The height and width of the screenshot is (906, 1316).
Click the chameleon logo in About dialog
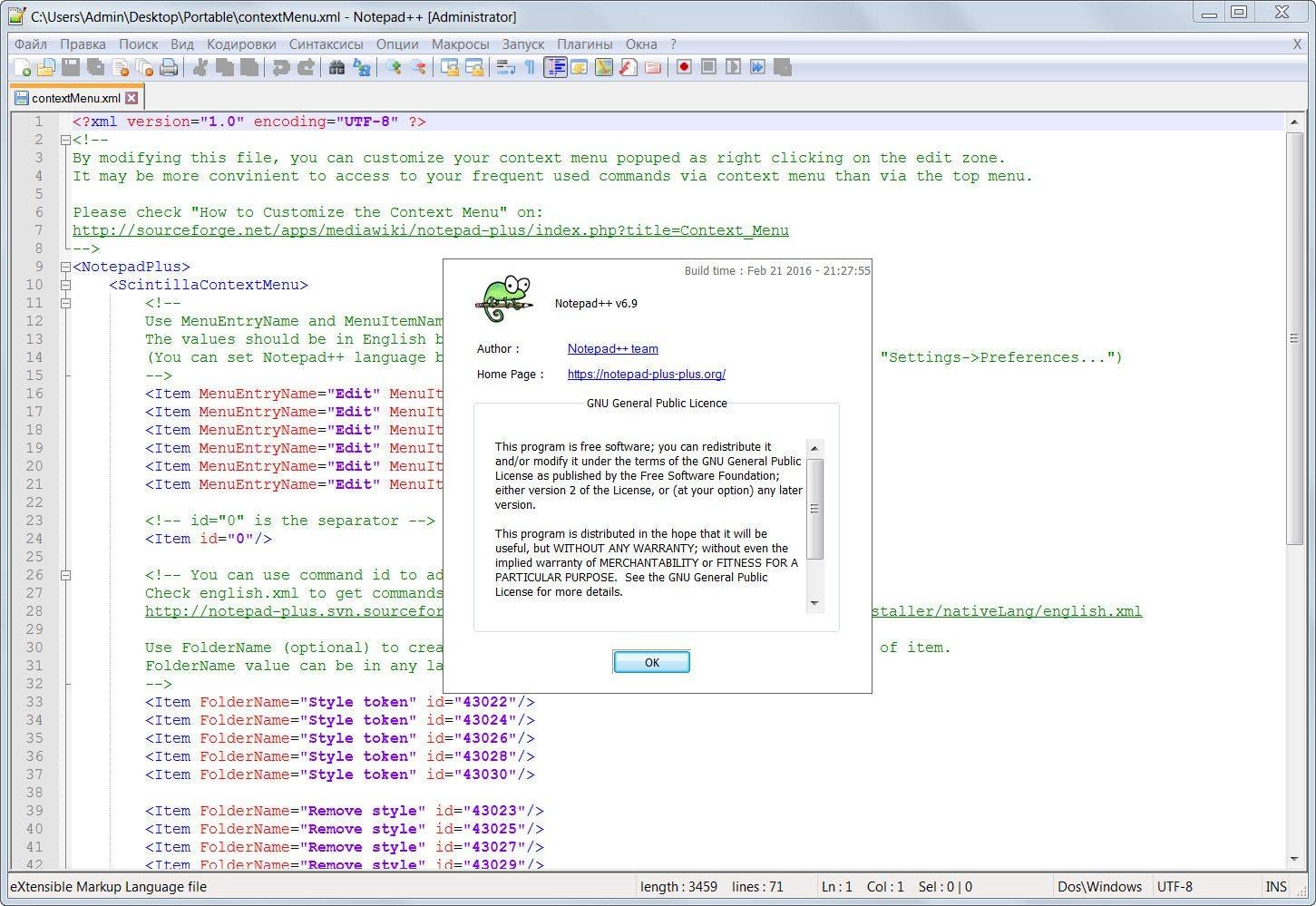(503, 299)
